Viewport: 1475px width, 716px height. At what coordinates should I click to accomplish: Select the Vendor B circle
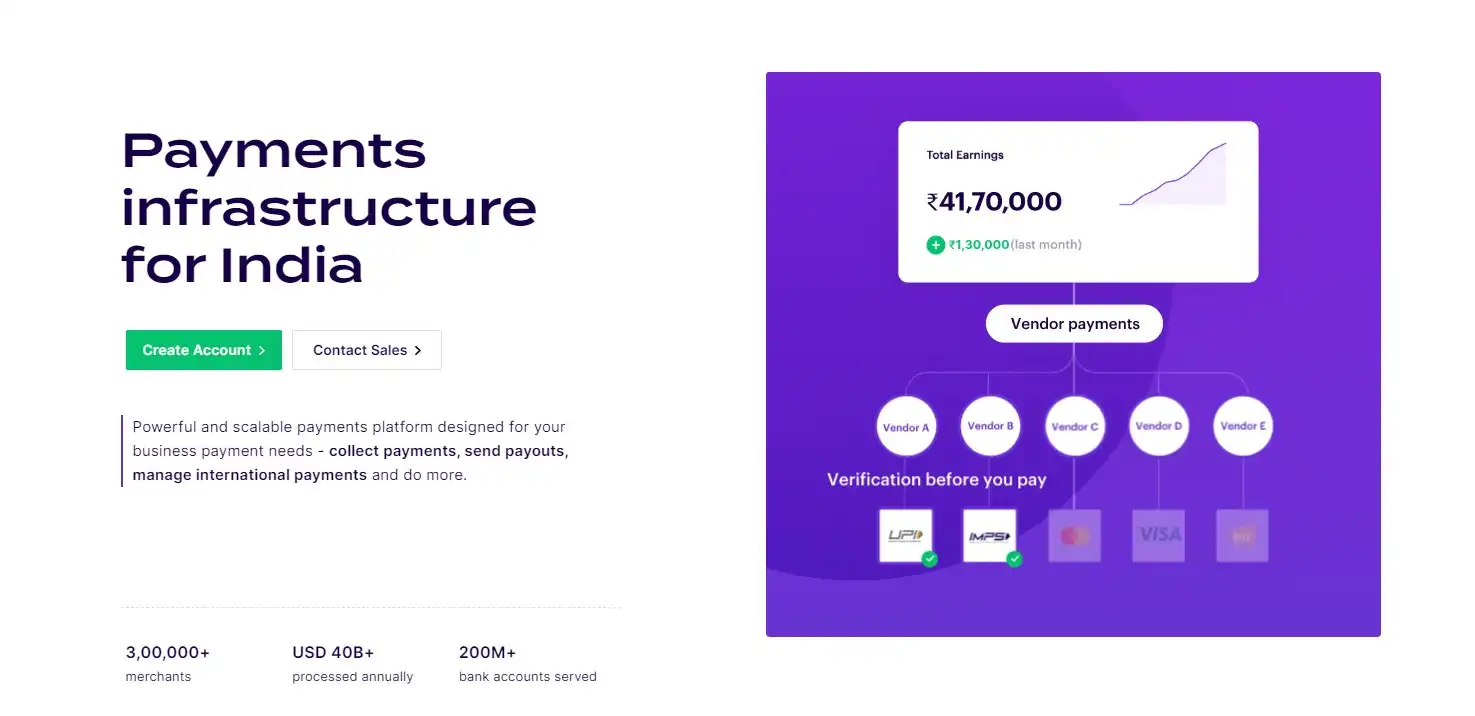click(x=990, y=427)
